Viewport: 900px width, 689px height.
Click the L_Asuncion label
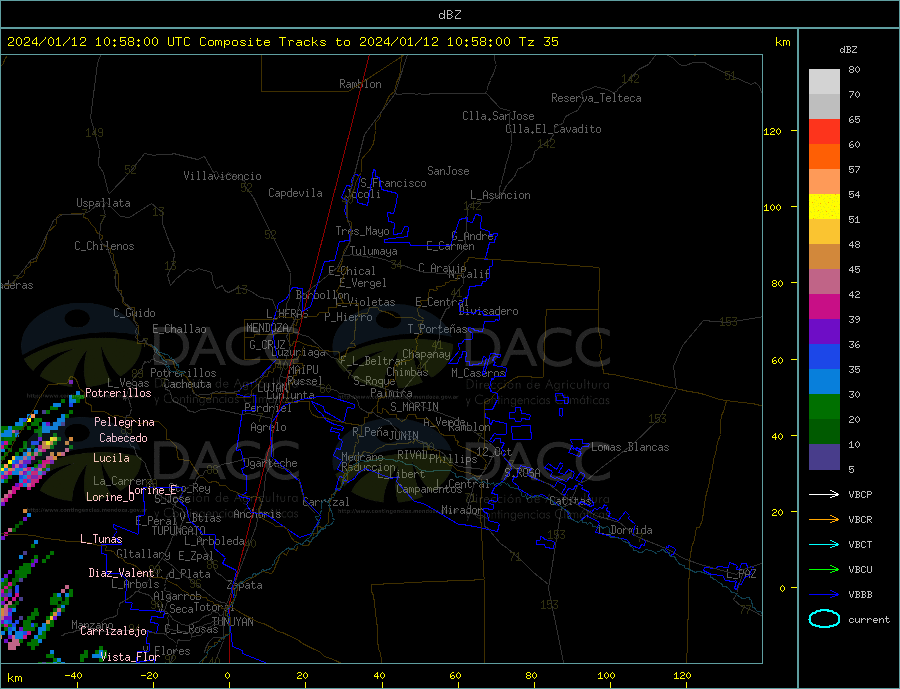(x=501, y=195)
